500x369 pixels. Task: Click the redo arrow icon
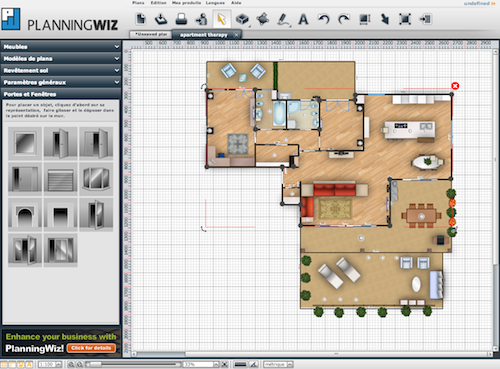click(344, 19)
